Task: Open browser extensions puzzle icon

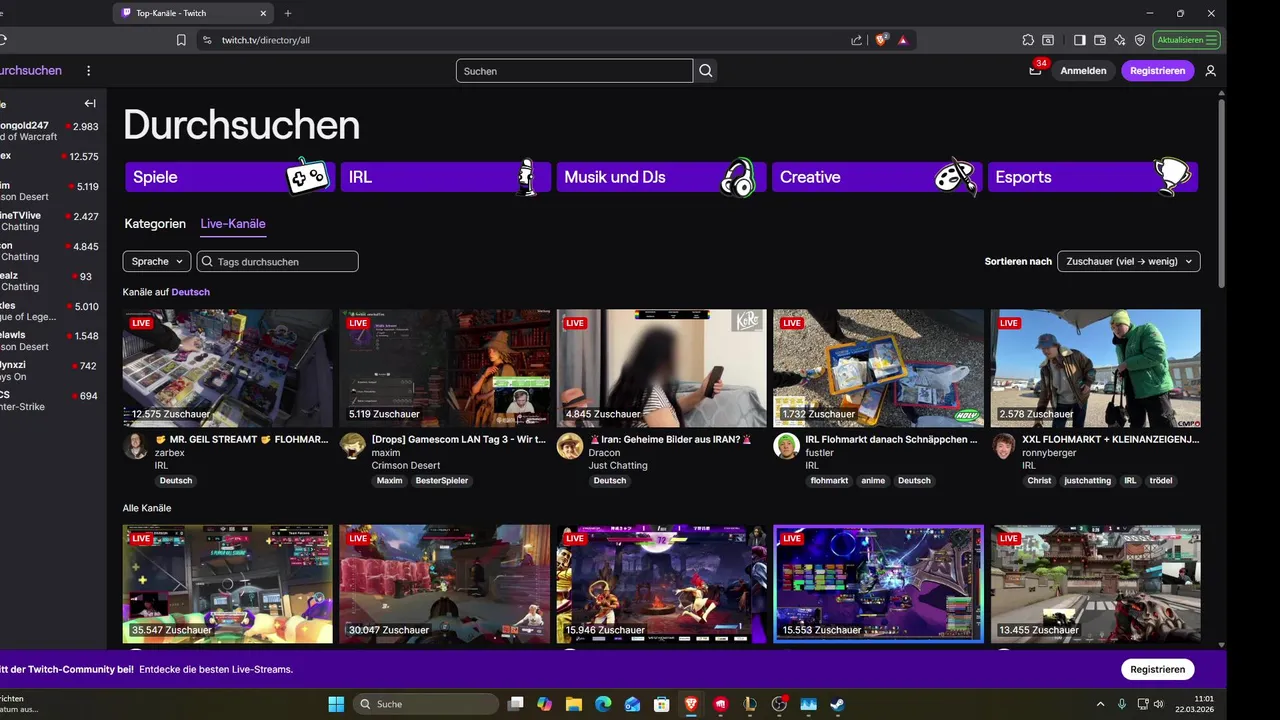Action: (x=1028, y=40)
